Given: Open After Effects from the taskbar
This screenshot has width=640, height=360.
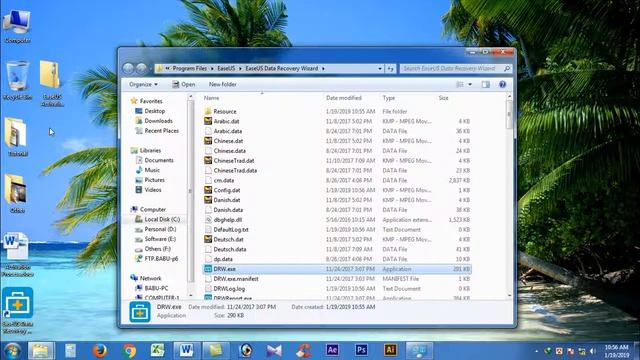Looking at the screenshot, I should tap(332, 350).
